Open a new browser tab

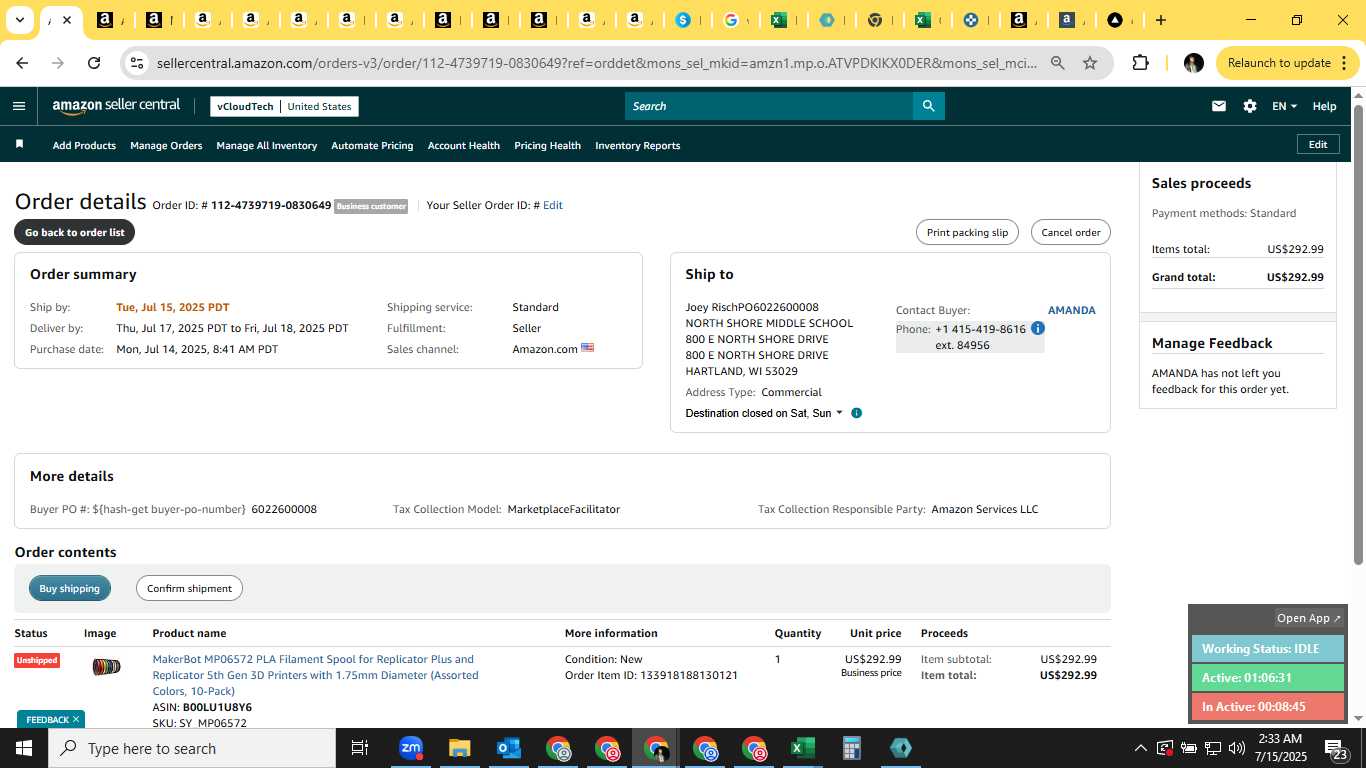[1160, 20]
